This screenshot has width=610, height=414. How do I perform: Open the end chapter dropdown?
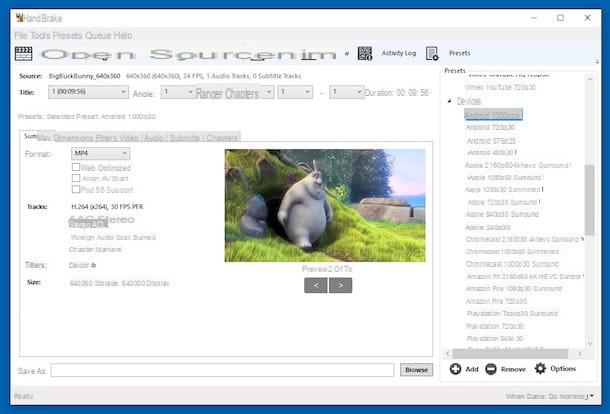click(346, 92)
